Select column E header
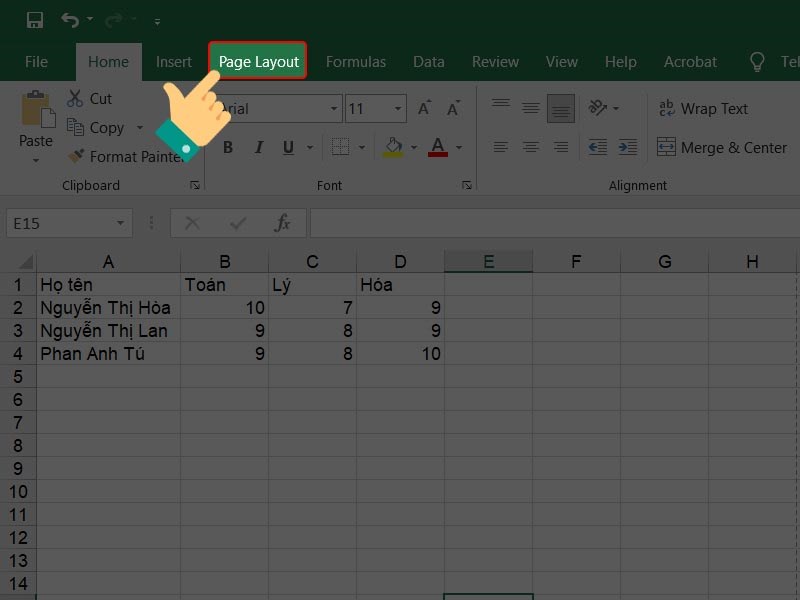Image resolution: width=800 pixels, height=600 pixels. coord(488,262)
